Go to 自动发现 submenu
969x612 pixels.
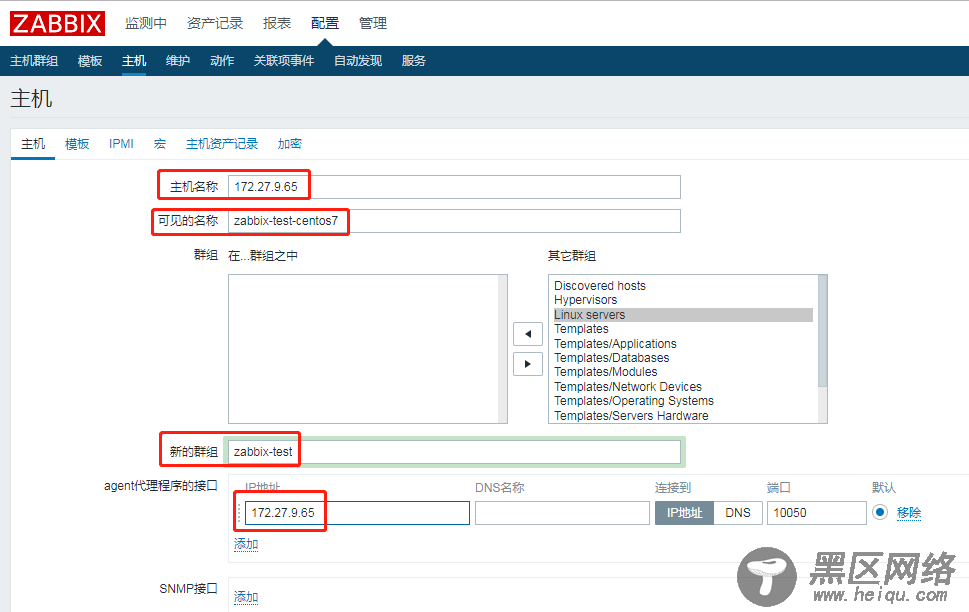[358, 61]
